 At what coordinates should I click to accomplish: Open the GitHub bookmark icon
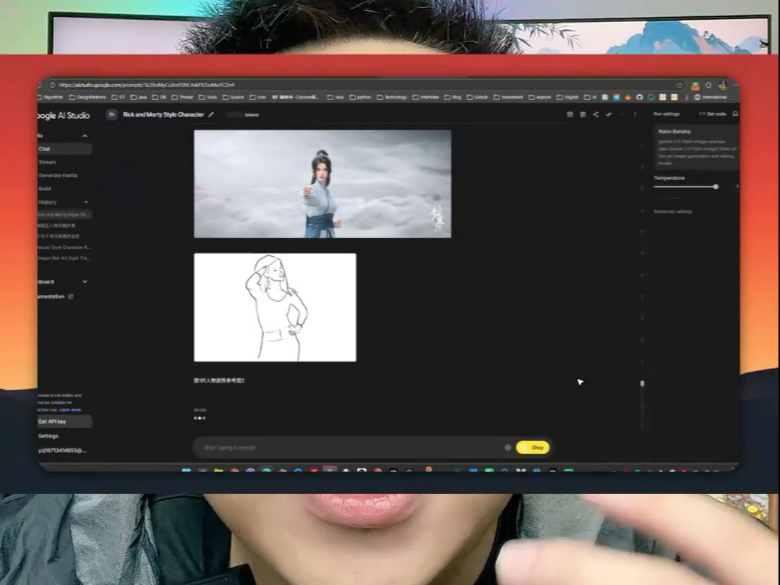pyautogui.click(x=639, y=97)
